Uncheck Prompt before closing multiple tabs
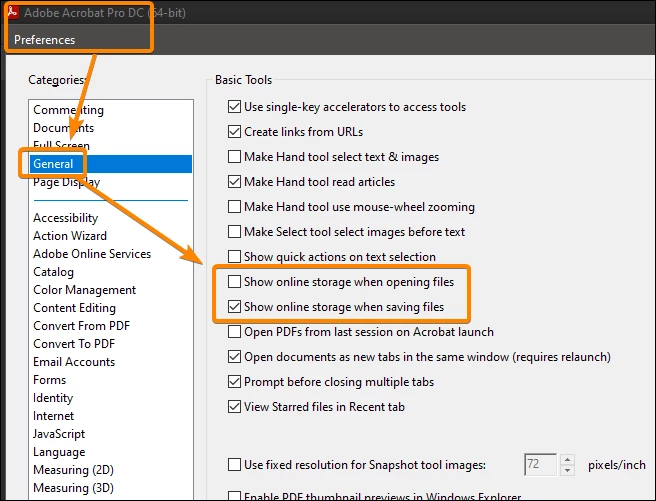Viewport: 656px width, 501px height. point(234,381)
